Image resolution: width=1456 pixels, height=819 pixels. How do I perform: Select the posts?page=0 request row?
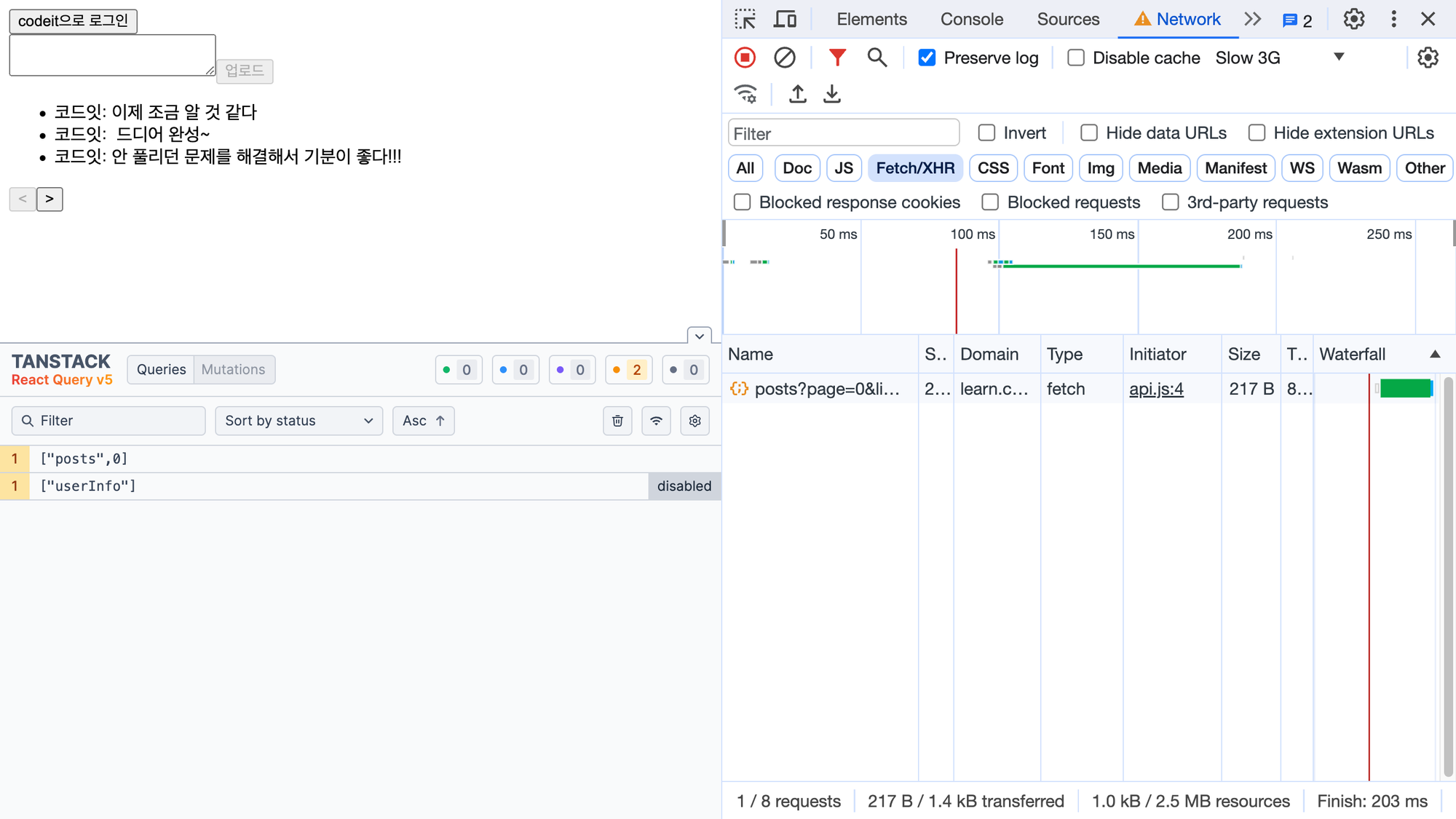click(x=1083, y=389)
